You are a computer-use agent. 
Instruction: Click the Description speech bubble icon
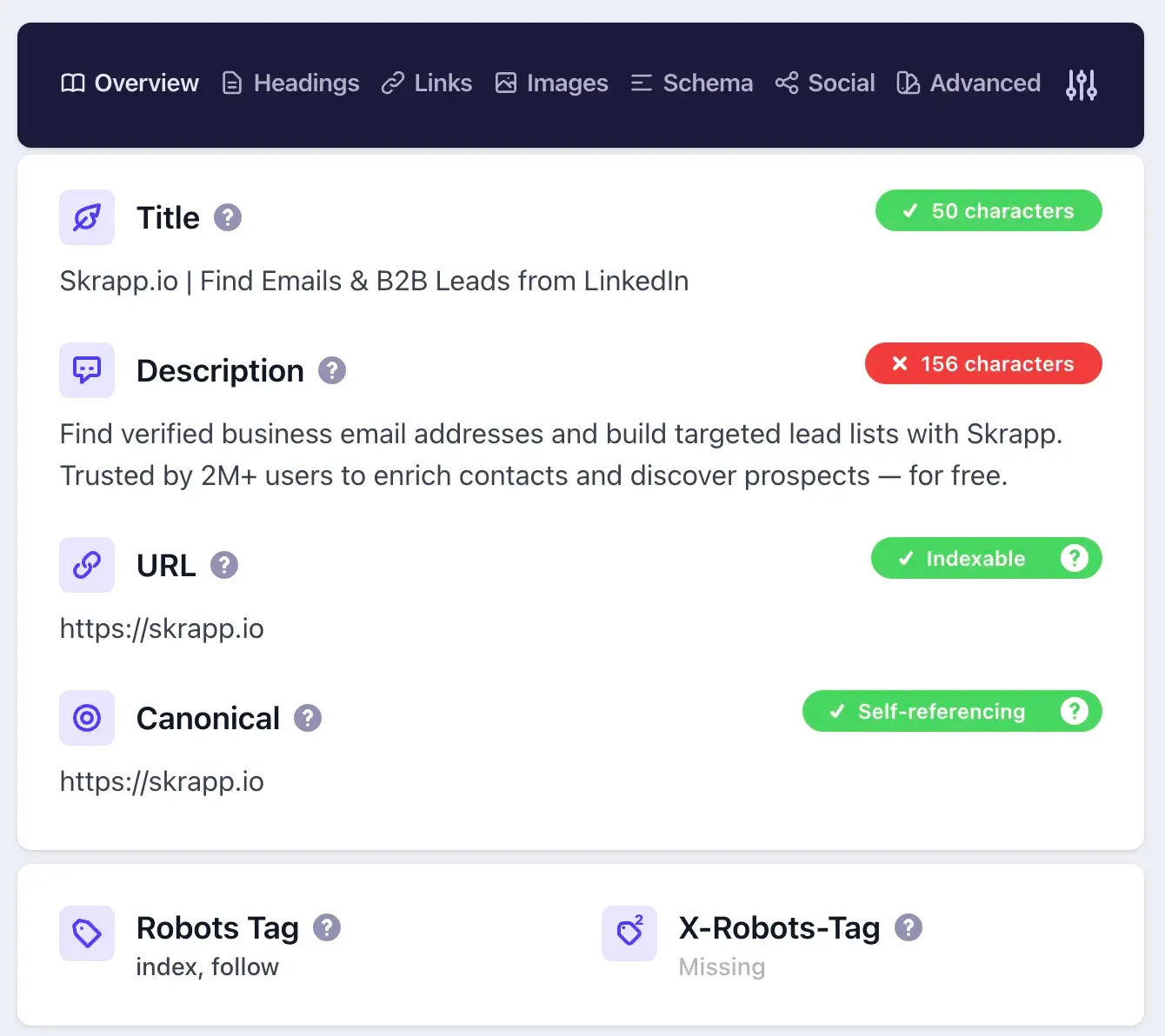click(86, 370)
